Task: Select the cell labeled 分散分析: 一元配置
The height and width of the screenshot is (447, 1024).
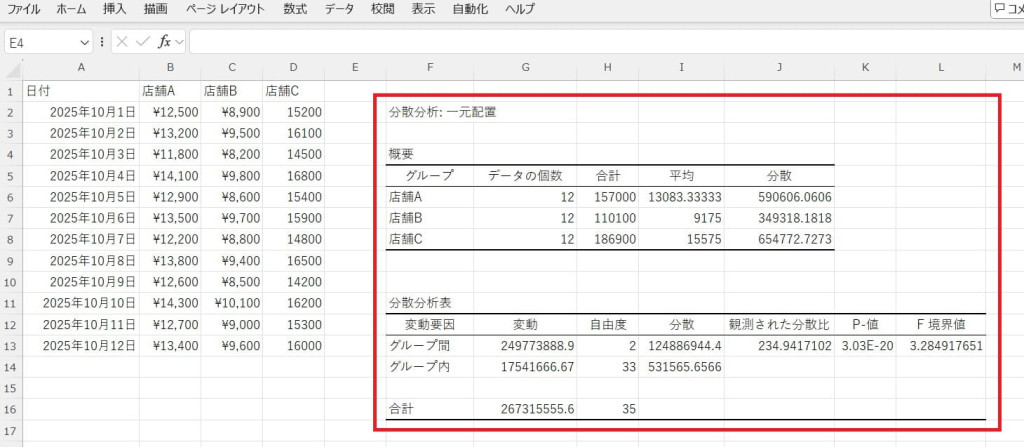Action: 443,111
